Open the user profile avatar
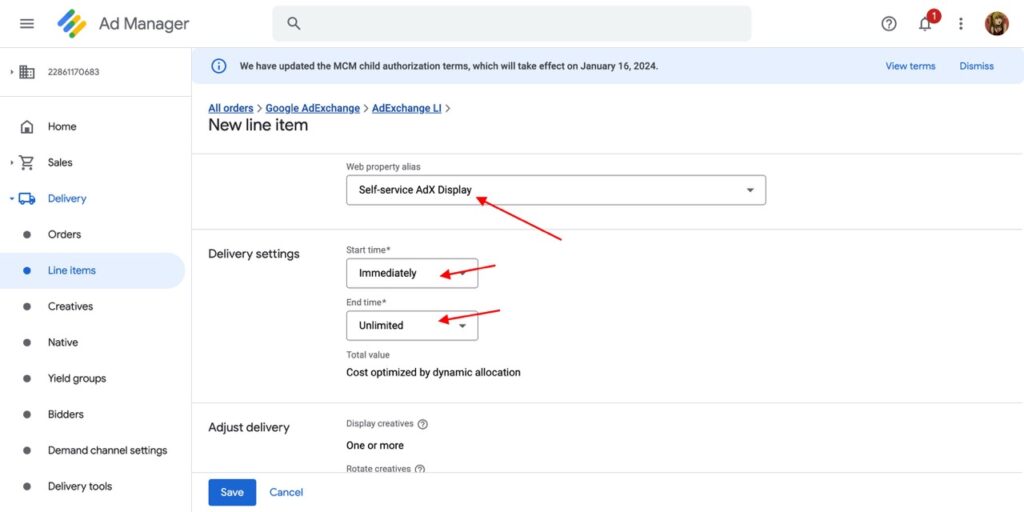This screenshot has height=512, width=1024. tap(996, 24)
